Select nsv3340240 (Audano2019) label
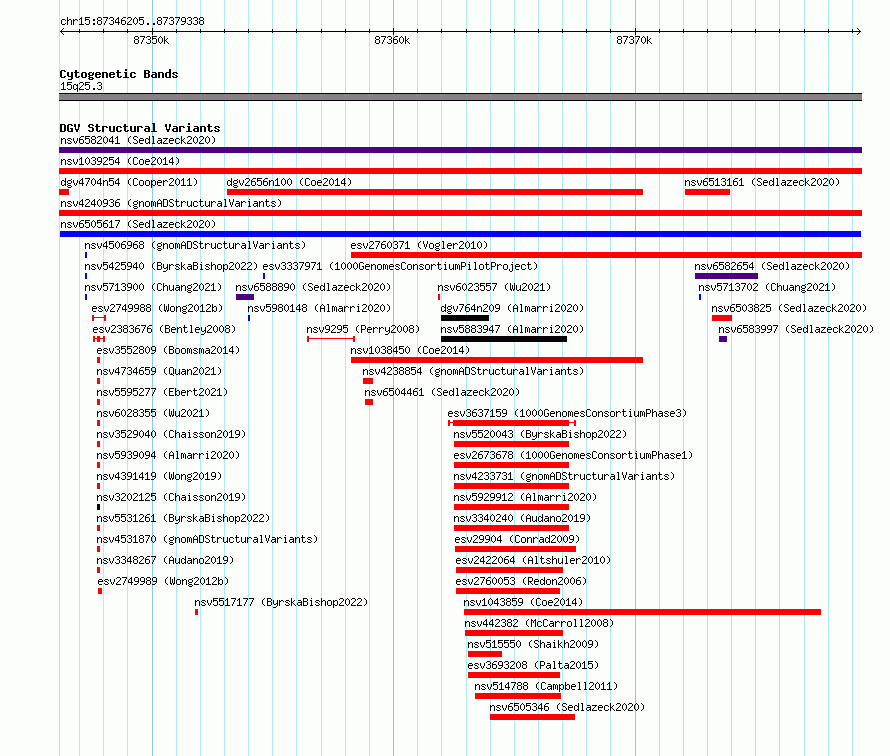This screenshot has height=756, width=890. click(x=522, y=518)
